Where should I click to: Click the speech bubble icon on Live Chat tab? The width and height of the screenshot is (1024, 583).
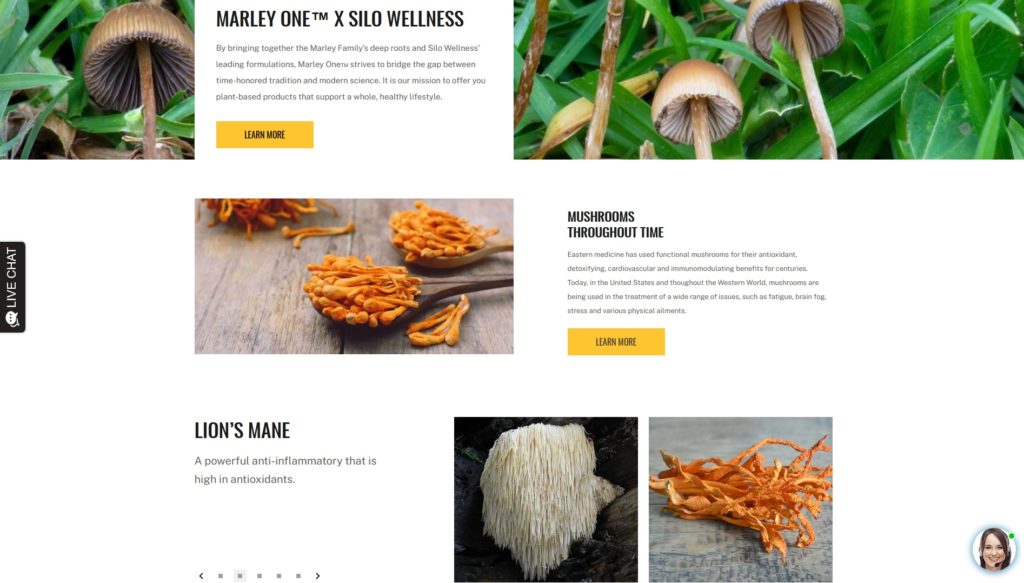click(x=12, y=319)
